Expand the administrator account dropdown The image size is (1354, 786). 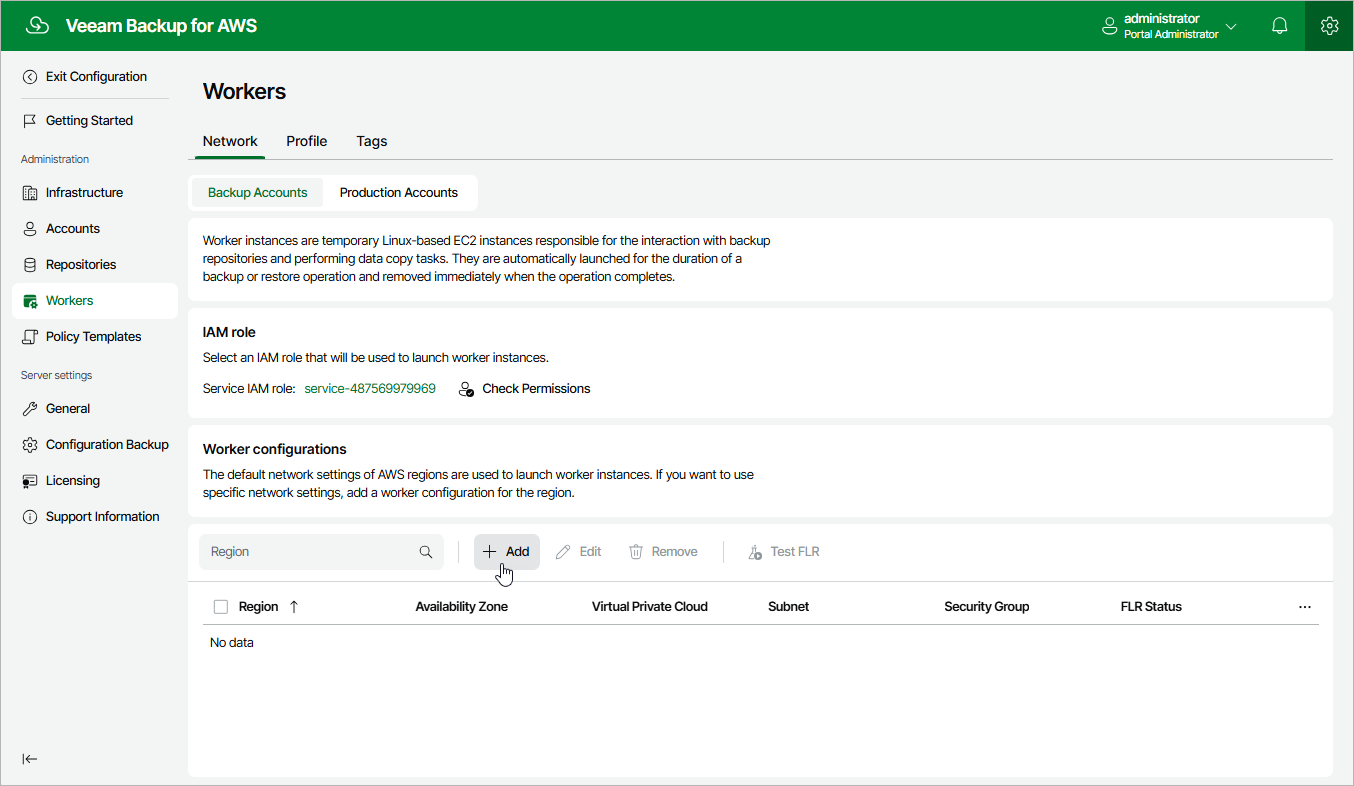click(x=1231, y=26)
